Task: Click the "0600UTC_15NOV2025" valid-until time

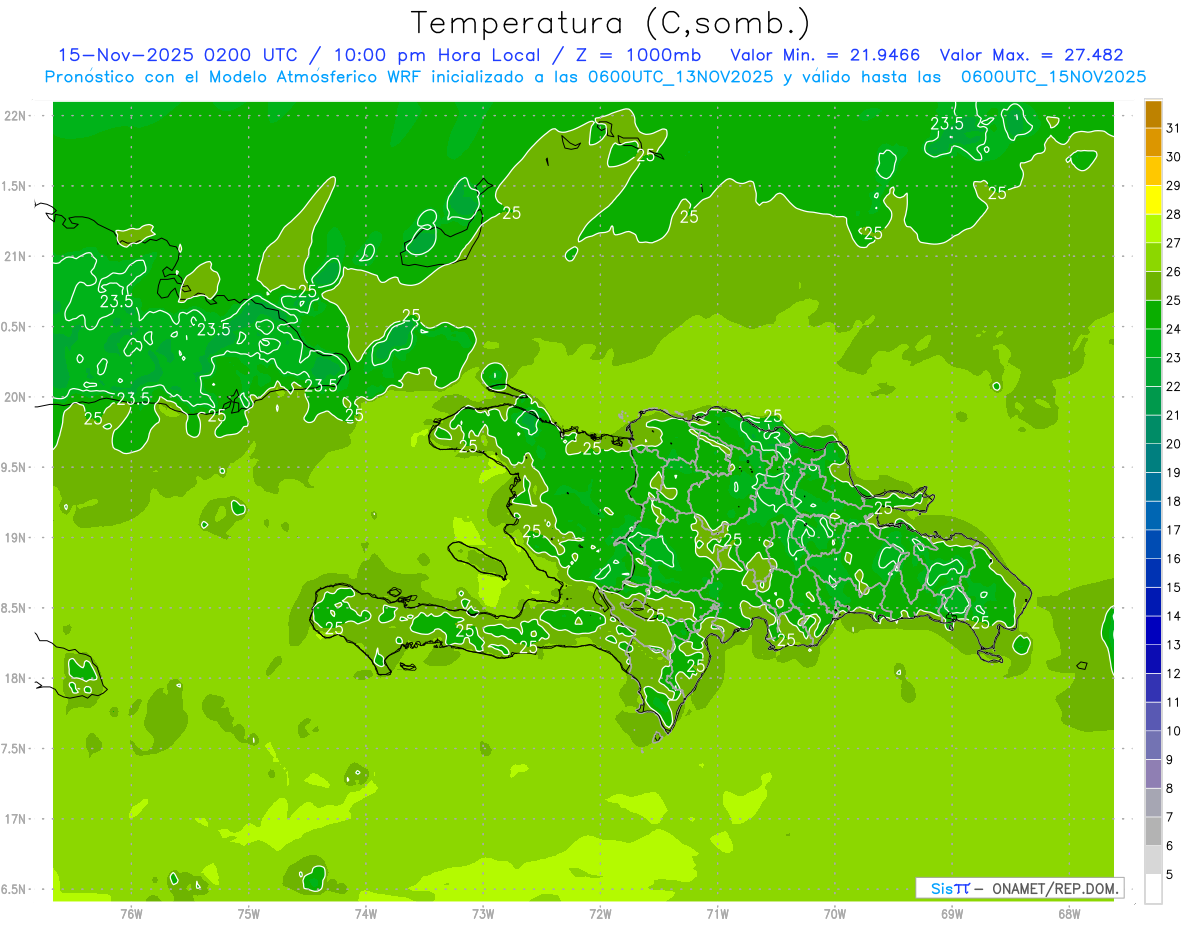Action: (x=1053, y=77)
